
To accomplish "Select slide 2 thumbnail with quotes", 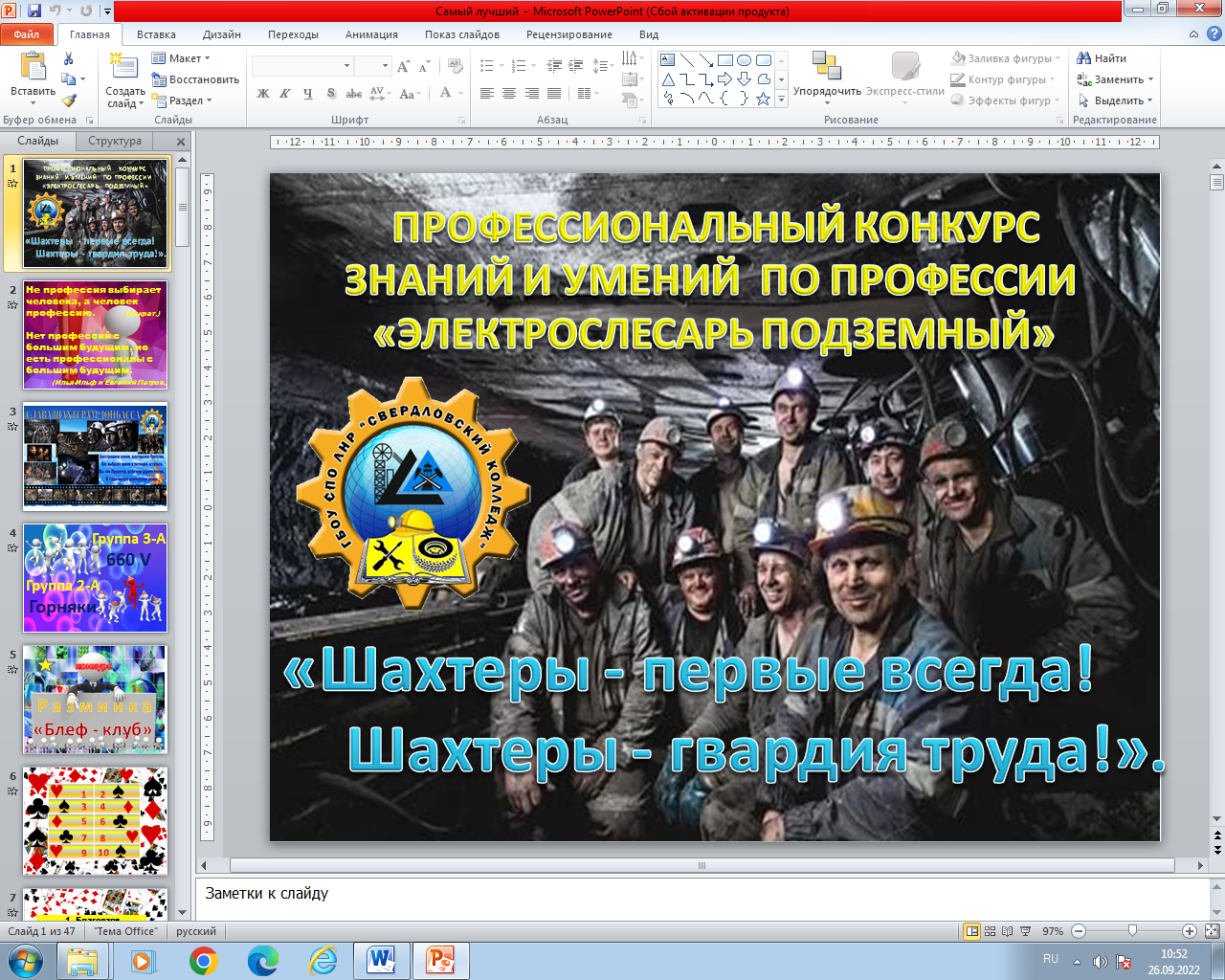I will 96,335.
